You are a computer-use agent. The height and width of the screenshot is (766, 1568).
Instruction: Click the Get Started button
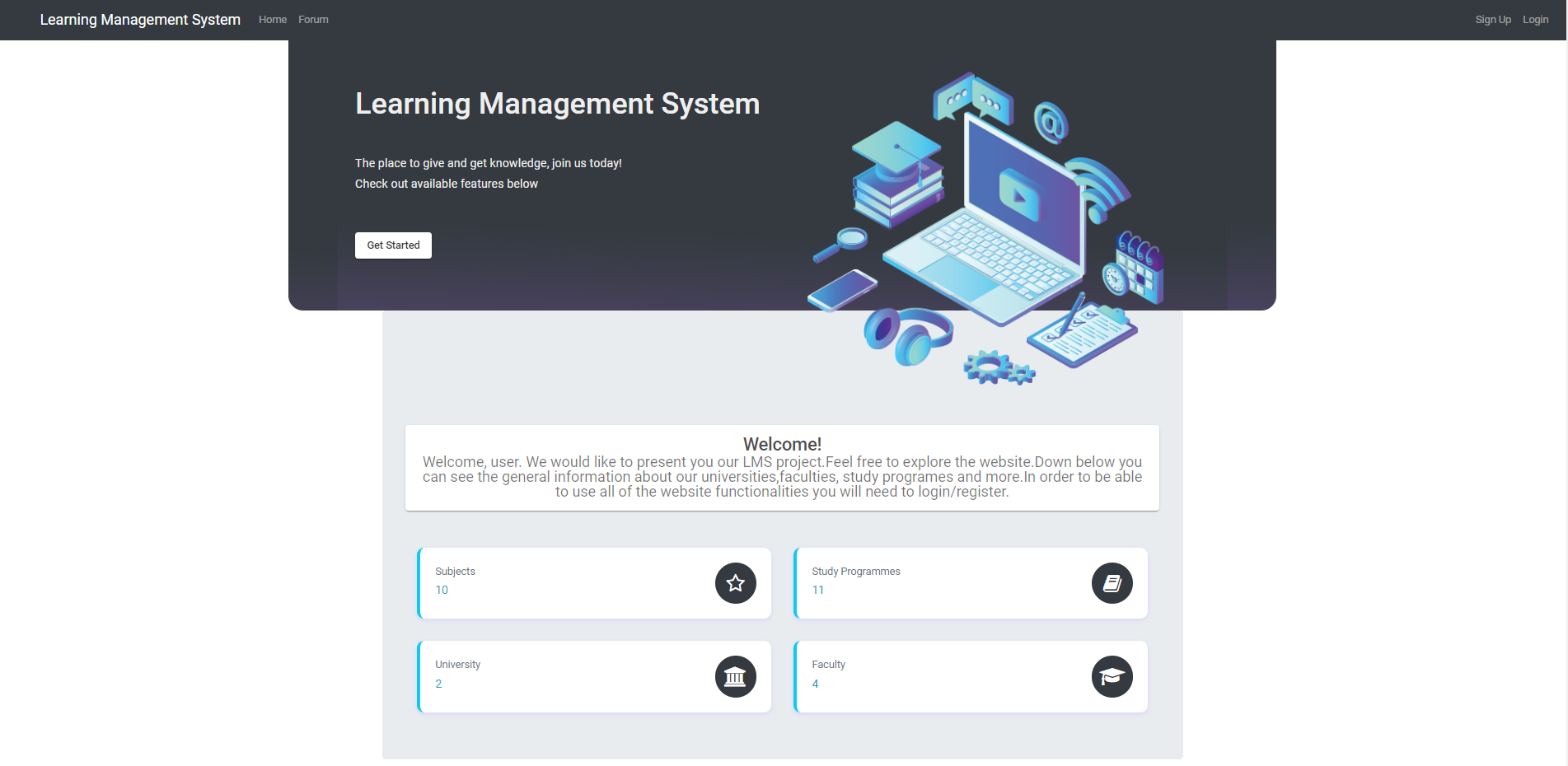click(393, 245)
